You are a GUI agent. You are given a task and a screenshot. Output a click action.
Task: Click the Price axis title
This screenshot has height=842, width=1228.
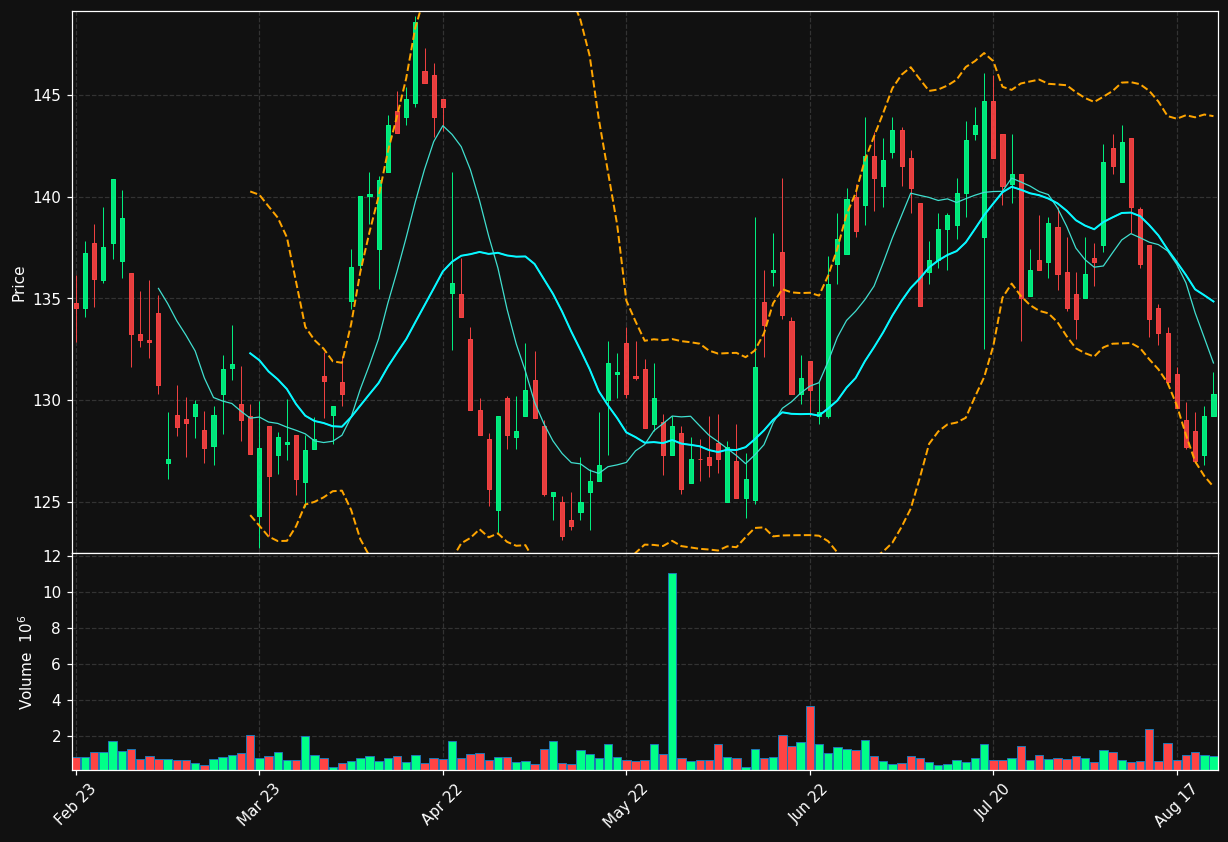[19, 283]
